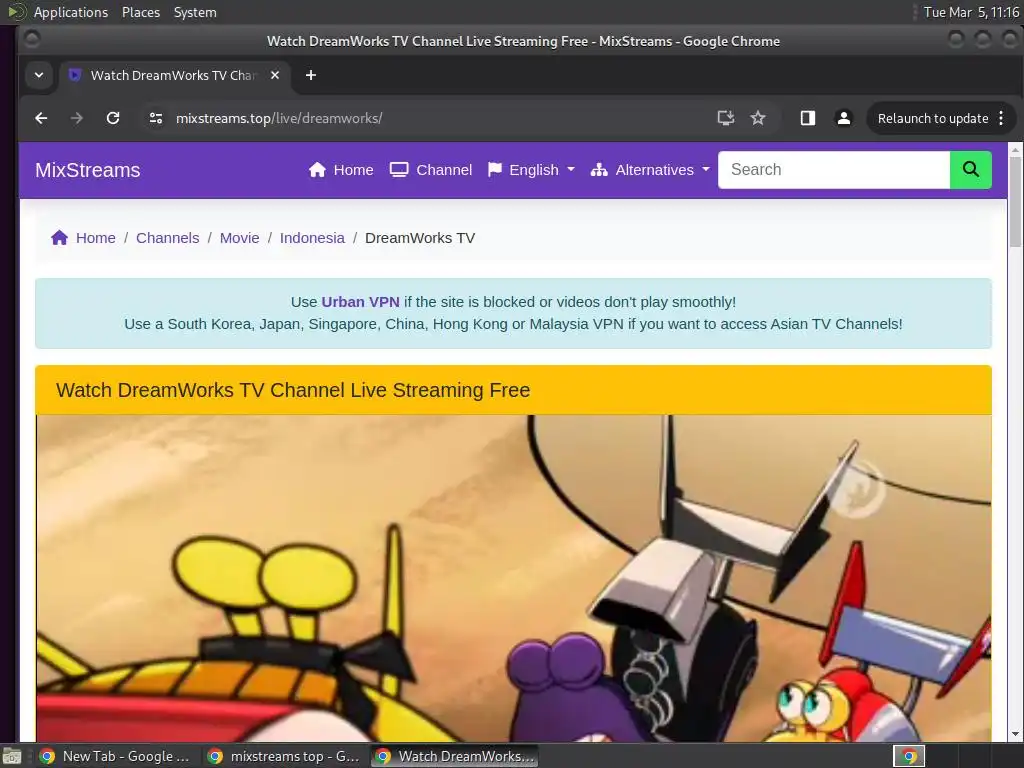
Task: Open Channels breadcrumb link
Action: pyautogui.click(x=167, y=238)
